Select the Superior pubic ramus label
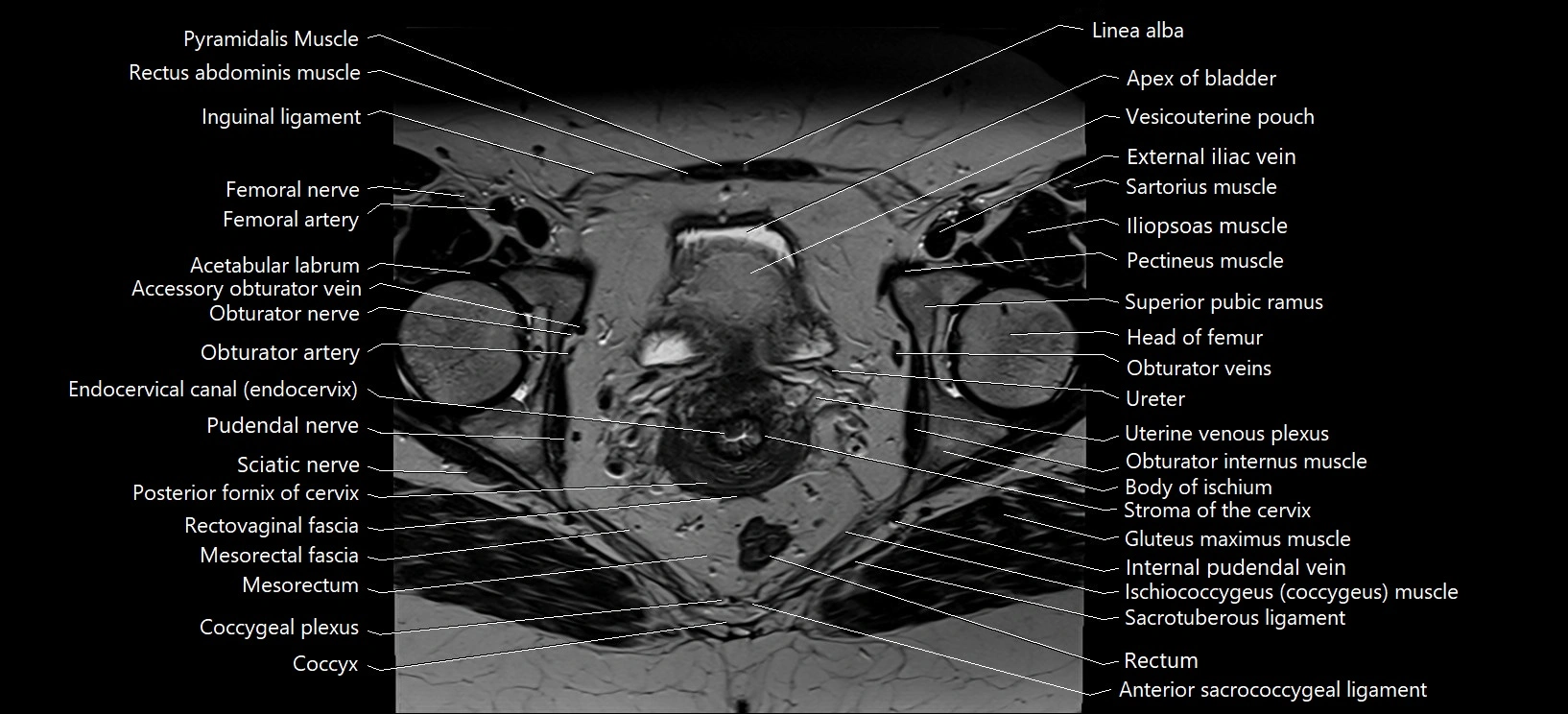This screenshot has width=1568, height=714. [x=1224, y=302]
